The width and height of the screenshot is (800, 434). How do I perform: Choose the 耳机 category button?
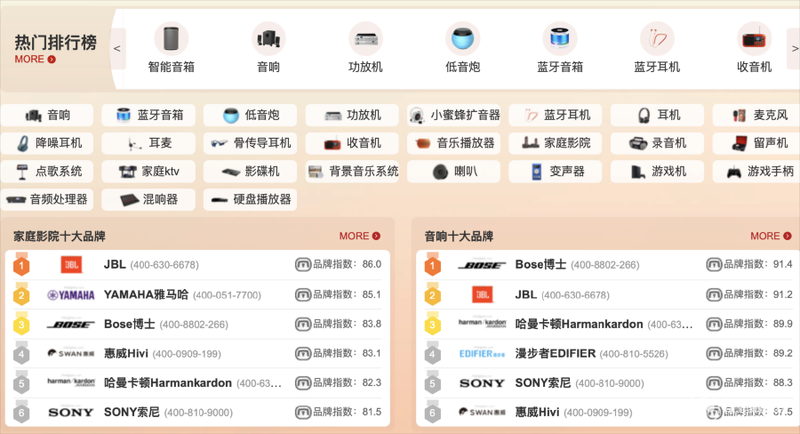coord(657,115)
